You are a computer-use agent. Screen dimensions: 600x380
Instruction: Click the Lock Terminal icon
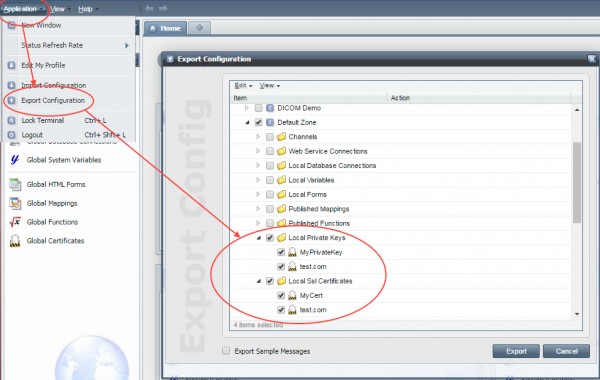pos(11,121)
